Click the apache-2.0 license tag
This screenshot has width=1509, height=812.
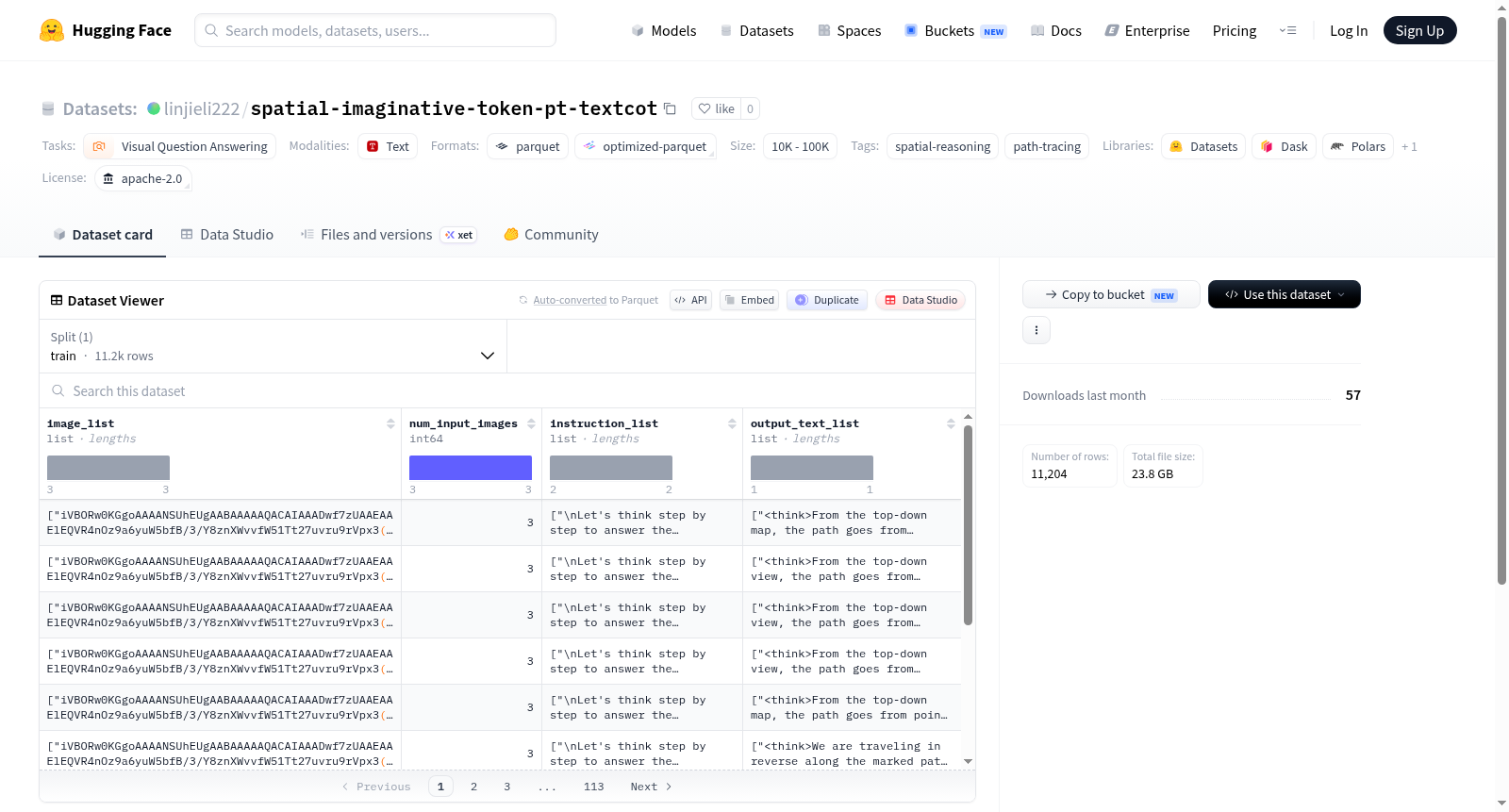point(143,178)
